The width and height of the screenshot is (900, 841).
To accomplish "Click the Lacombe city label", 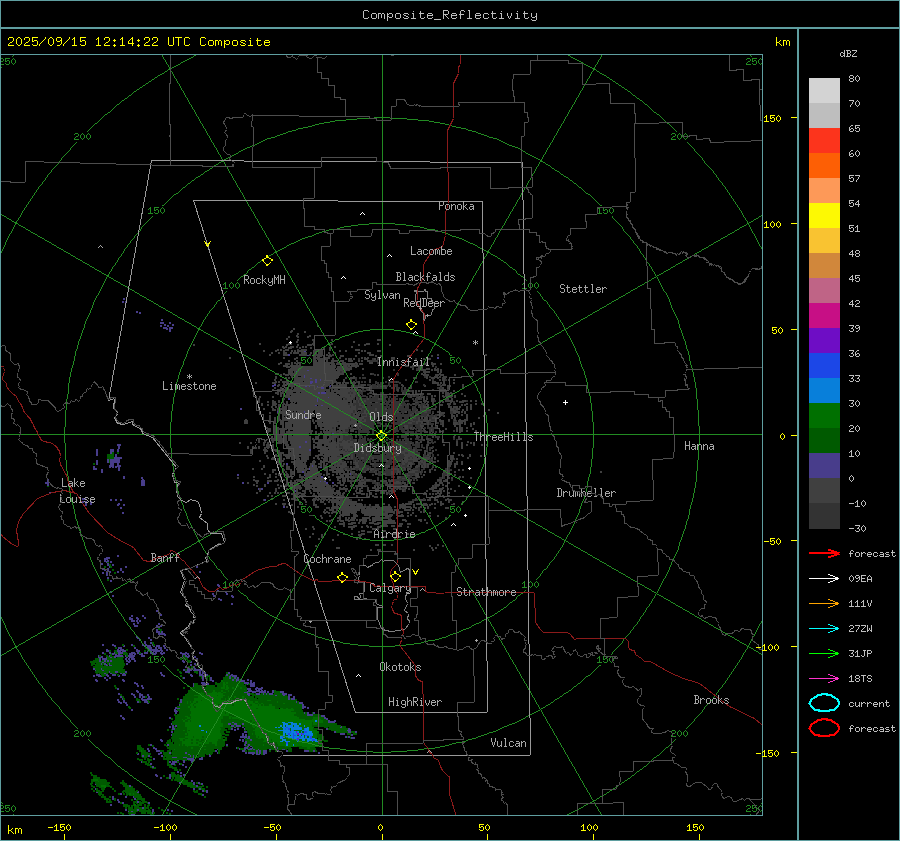I will tap(431, 251).
